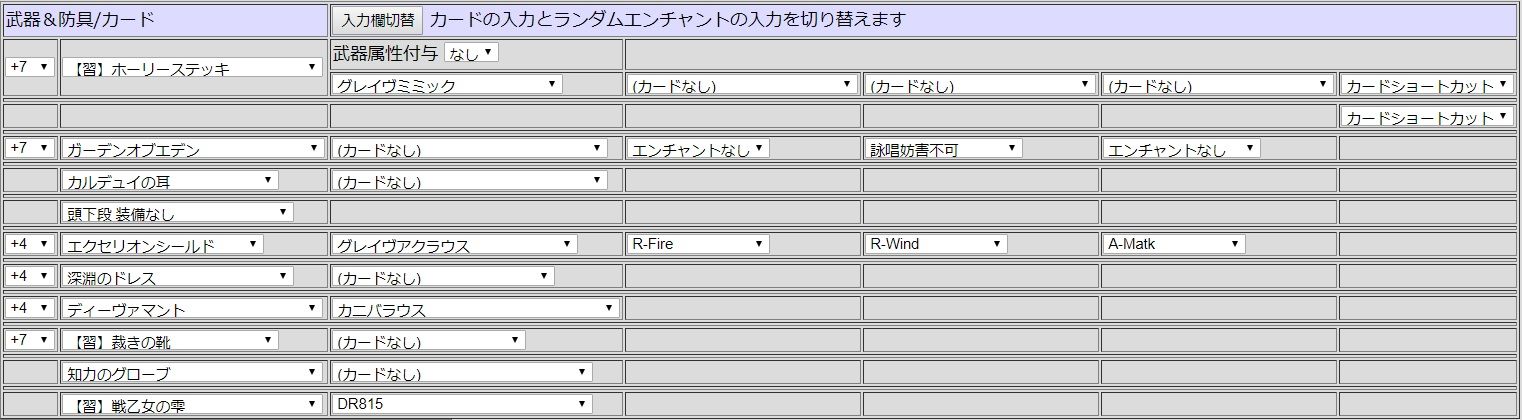1522x420 pixels.
Task: Open weapon's third card slot (カードなし) dropdown
Action: coord(980,85)
